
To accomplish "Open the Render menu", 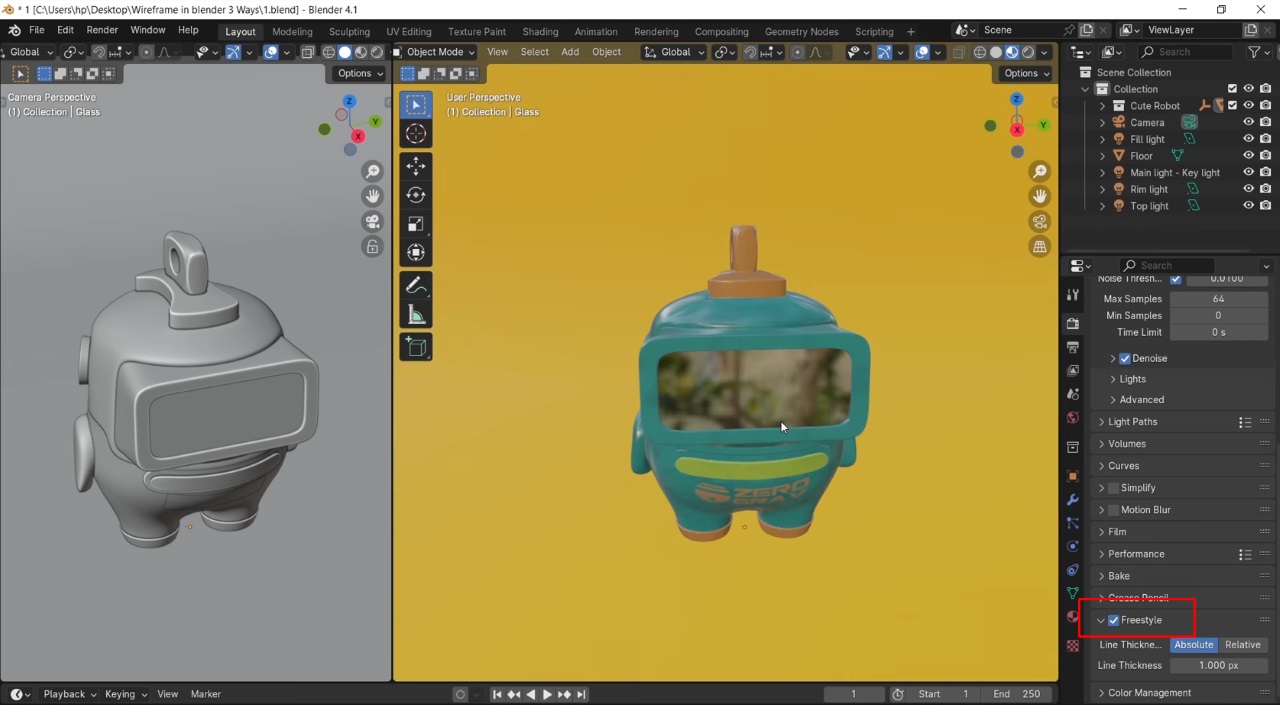I will point(102,31).
